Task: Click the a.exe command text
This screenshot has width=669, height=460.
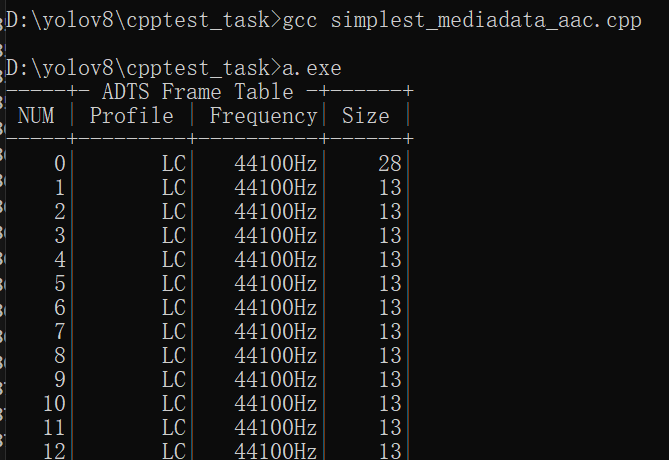Action: (x=312, y=69)
